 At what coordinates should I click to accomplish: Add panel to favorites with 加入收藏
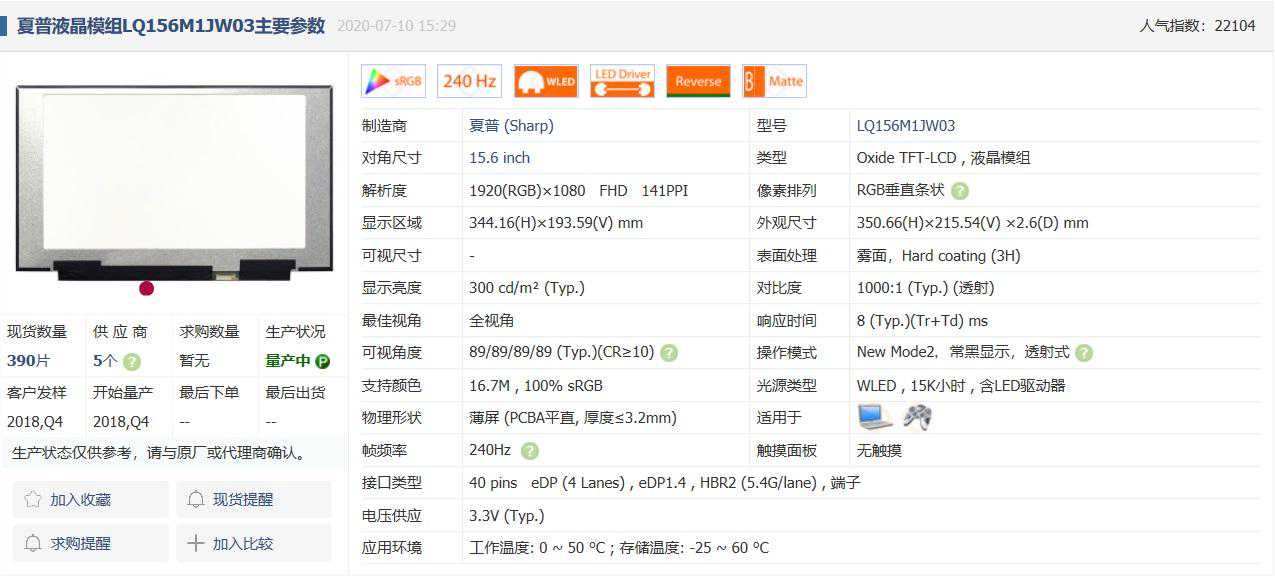pos(90,500)
